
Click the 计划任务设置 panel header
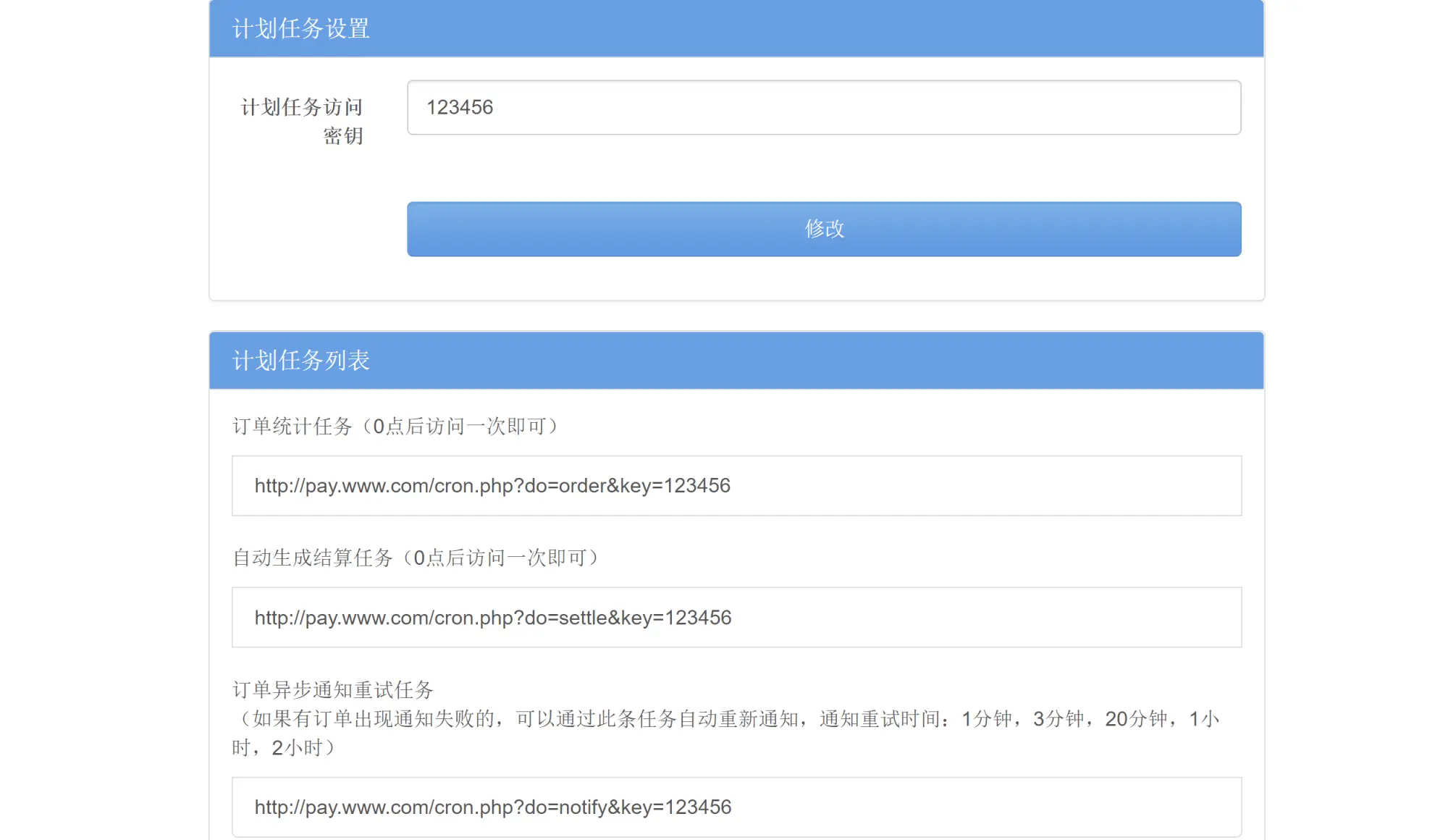pyautogui.click(x=300, y=29)
